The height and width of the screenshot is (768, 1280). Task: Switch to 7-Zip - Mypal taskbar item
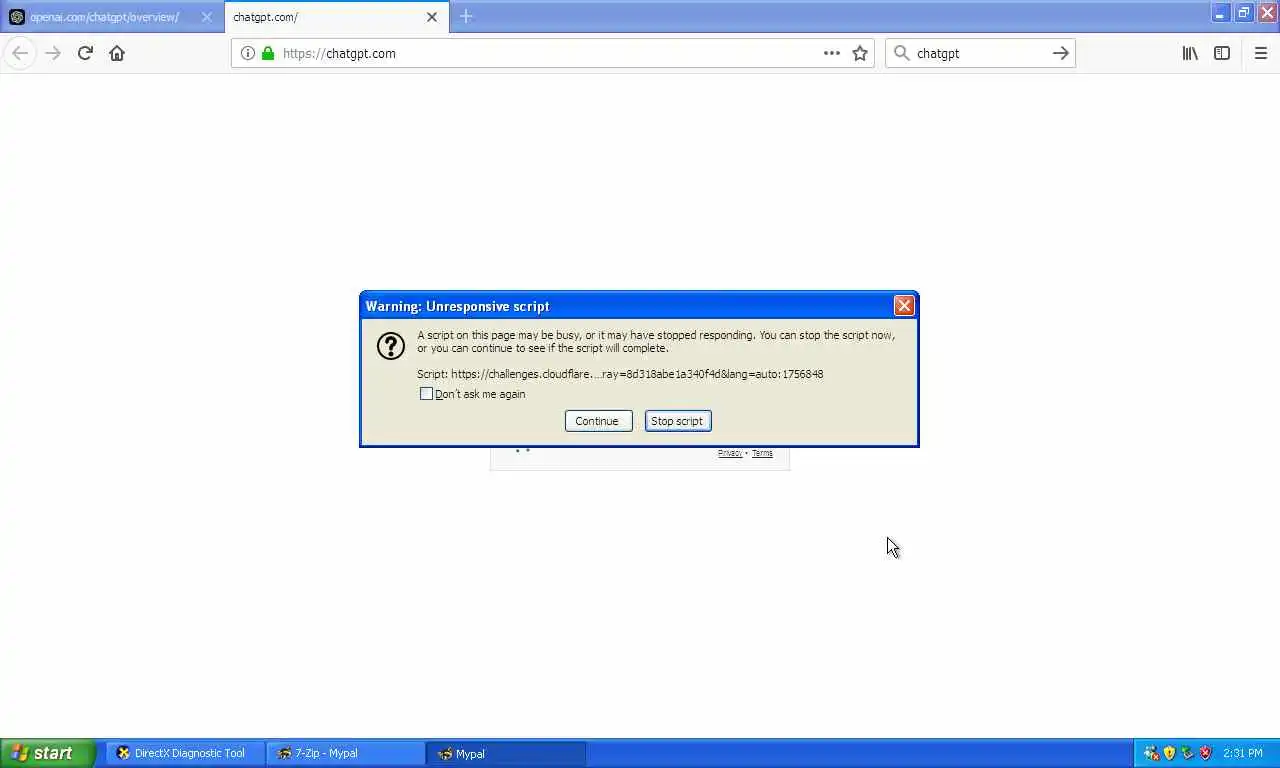click(345, 753)
